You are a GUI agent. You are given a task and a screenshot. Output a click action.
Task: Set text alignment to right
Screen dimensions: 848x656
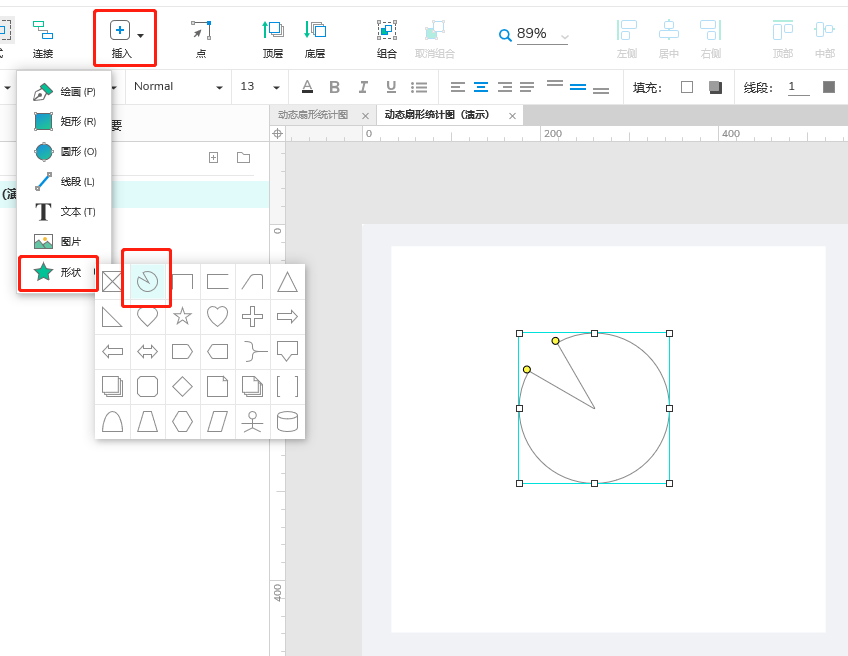coord(505,87)
